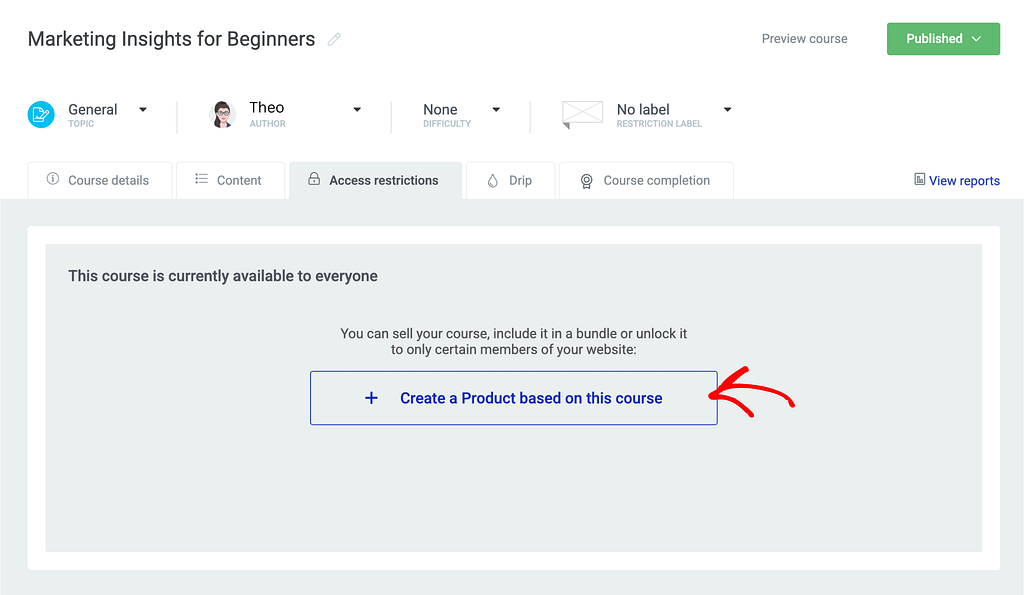Click the plus icon in Create a Product button
Screen dimensions: 1024x595
[371, 398]
